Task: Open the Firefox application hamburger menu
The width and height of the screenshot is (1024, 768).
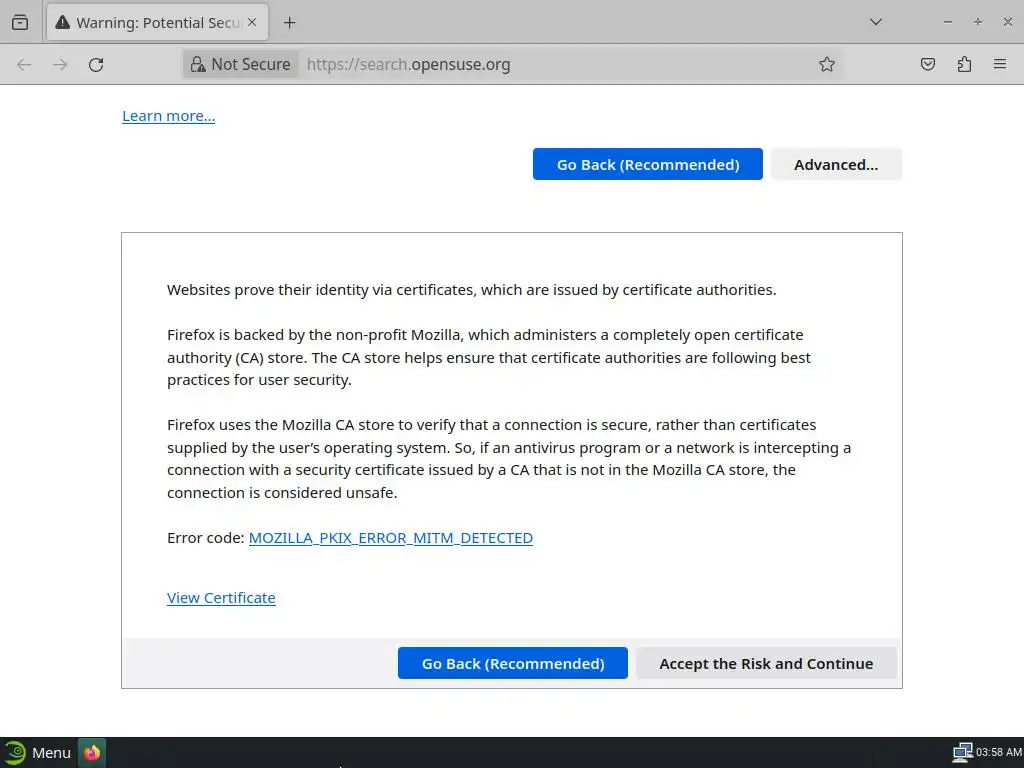Action: (x=1000, y=64)
